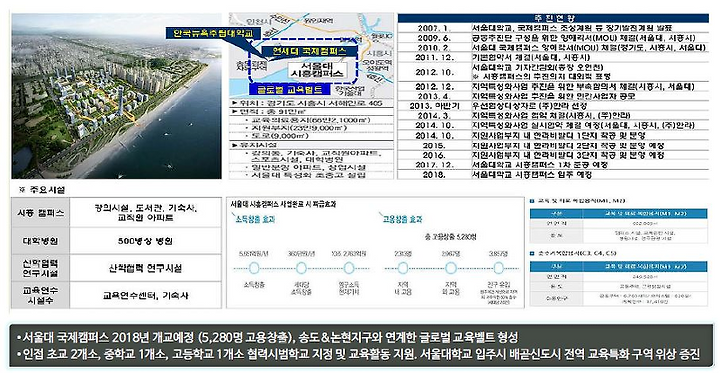Viewport: 720px width, 373px height.
Task: Select the '2013. 하반기' date cell
Action: point(434,106)
